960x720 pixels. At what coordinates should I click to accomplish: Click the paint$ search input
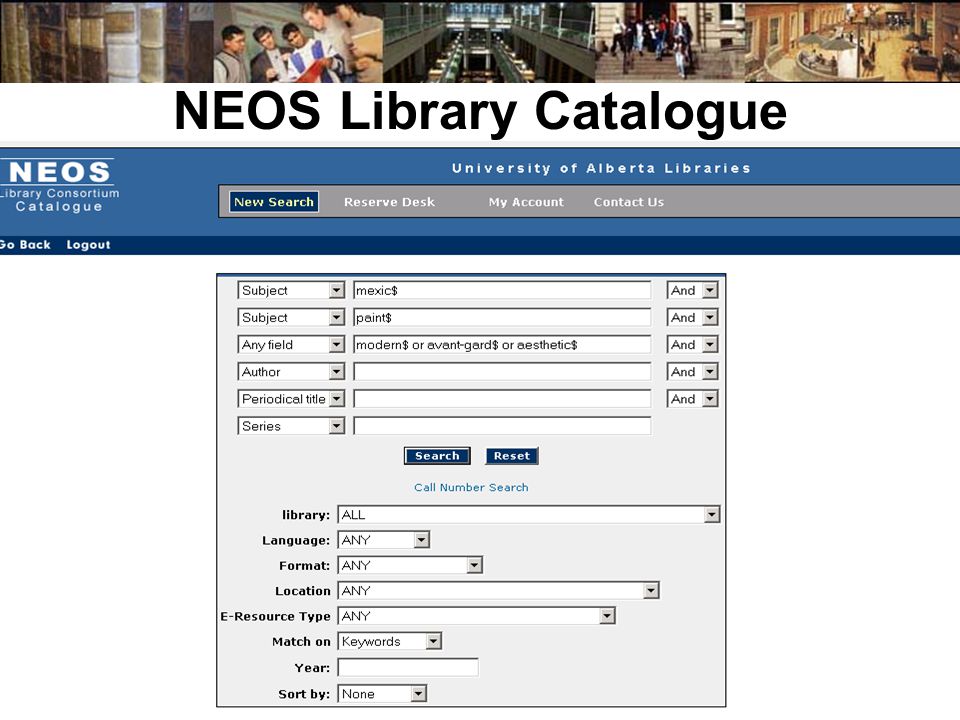tap(502, 317)
